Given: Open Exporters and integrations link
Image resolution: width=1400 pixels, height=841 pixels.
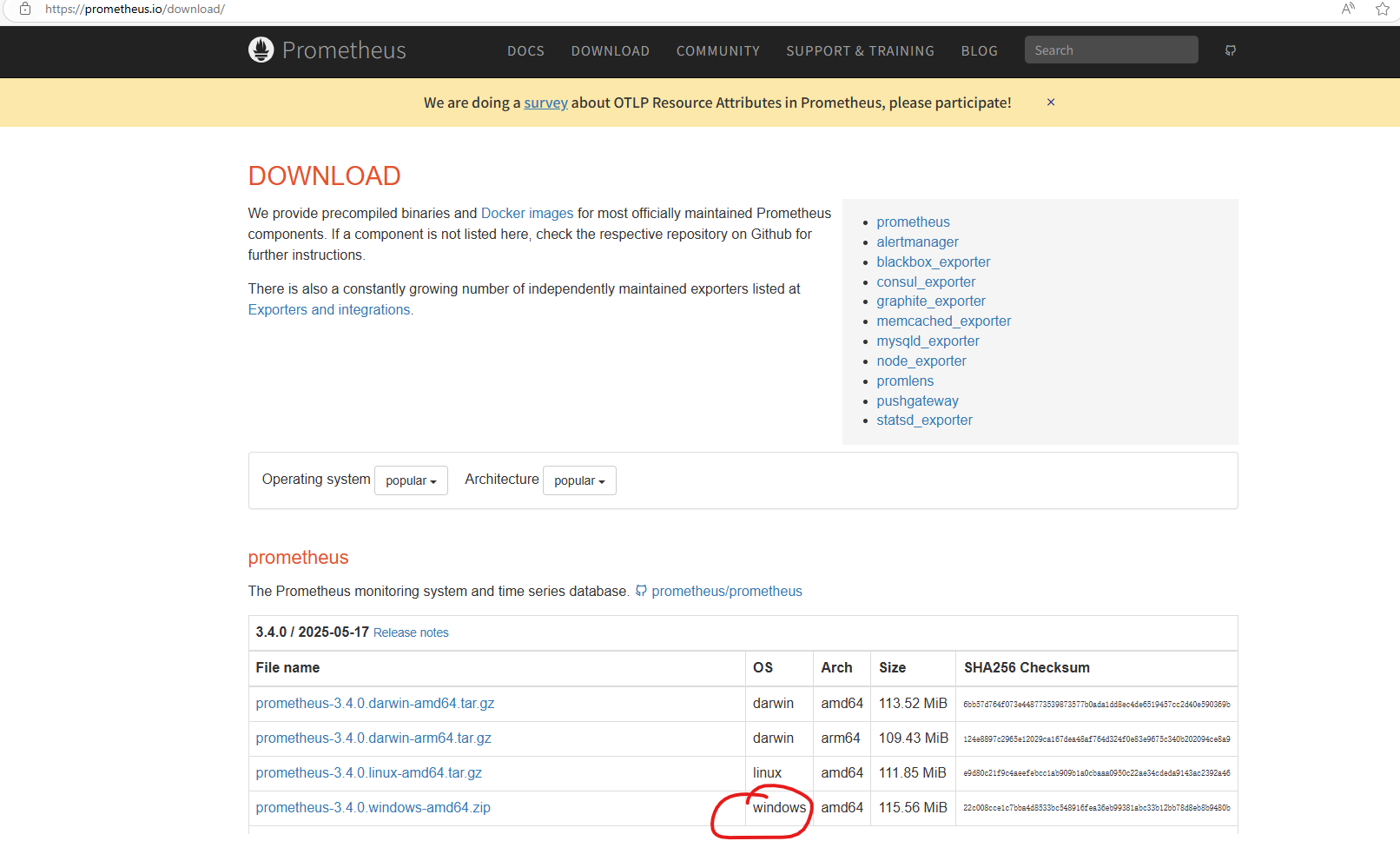Looking at the screenshot, I should [x=329, y=309].
